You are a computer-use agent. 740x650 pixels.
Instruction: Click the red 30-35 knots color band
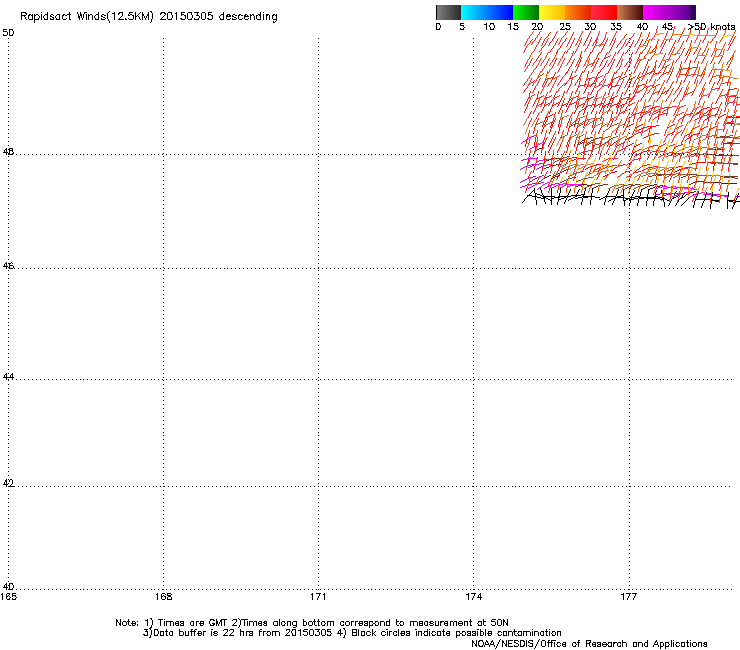(604, 12)
